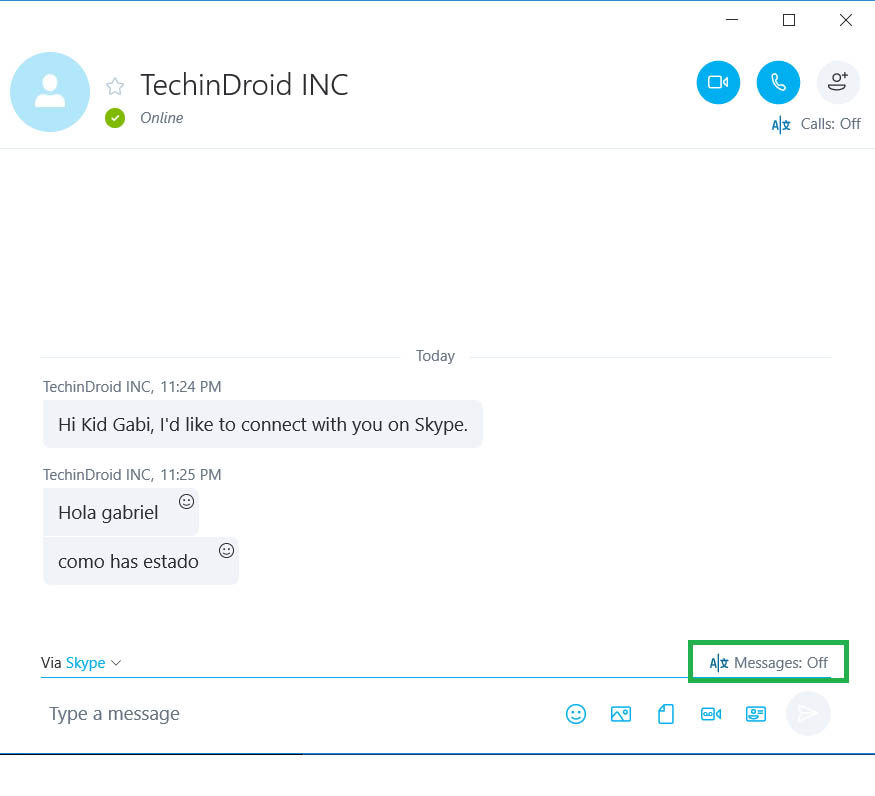The height and width of the screenshot is (796, 875).
Task: Toggle message translation Messages: Off
Action: point(768,663)
